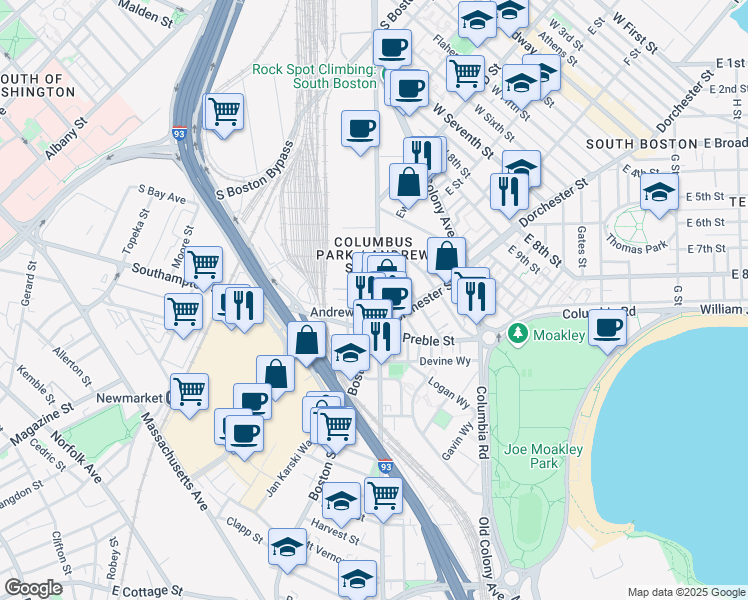Click the Topeka St label
Viewport: 748px width, 600px height.
pyautogui.click(x=136, y=232)
